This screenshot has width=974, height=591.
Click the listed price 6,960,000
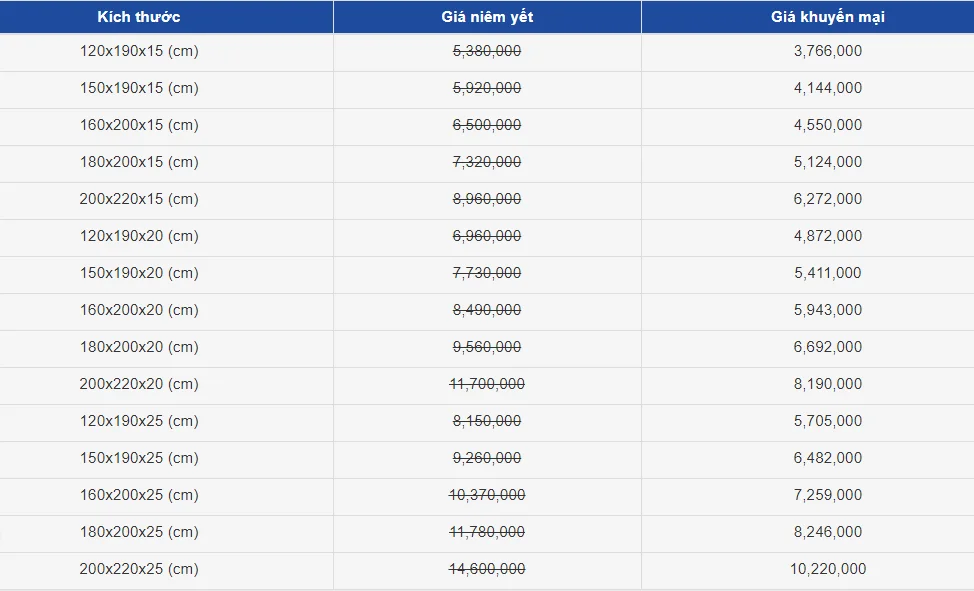click(487, 236)
